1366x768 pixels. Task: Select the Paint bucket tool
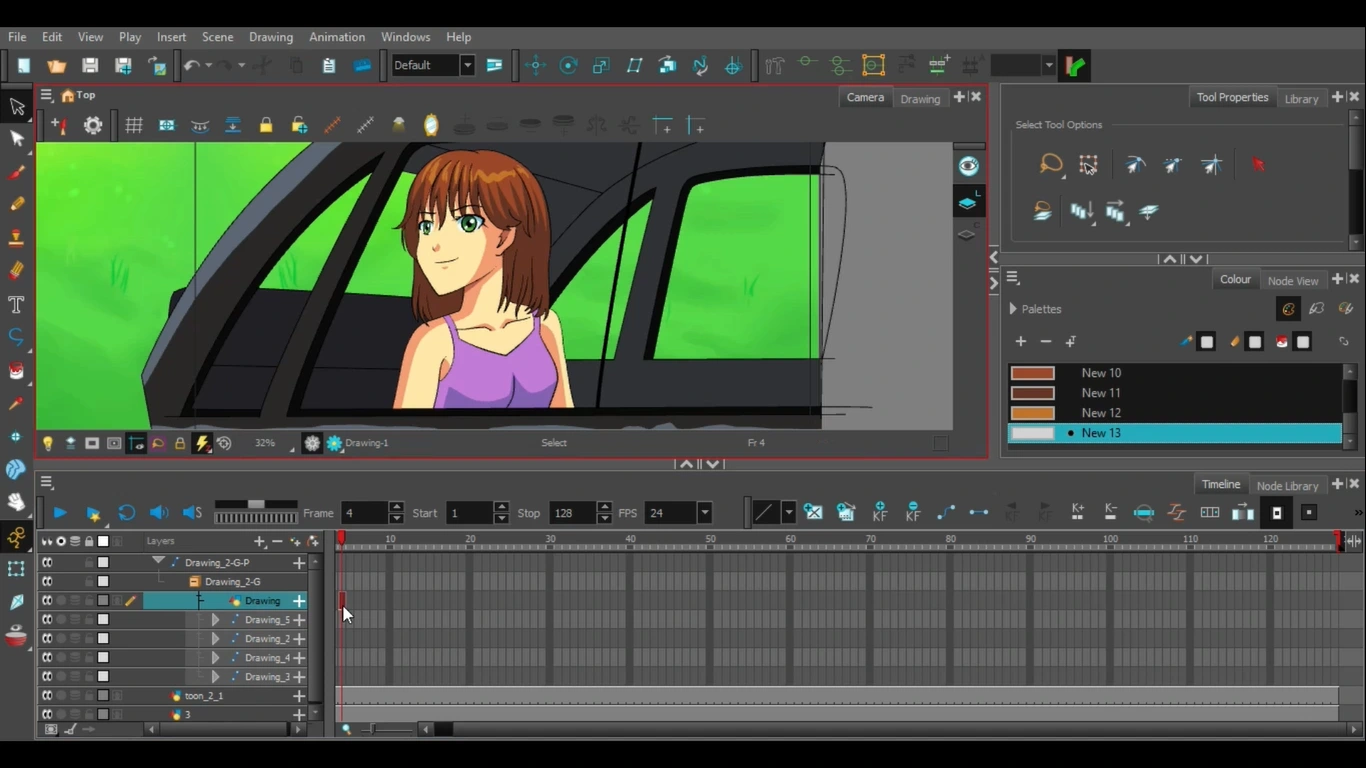point(17,371)
